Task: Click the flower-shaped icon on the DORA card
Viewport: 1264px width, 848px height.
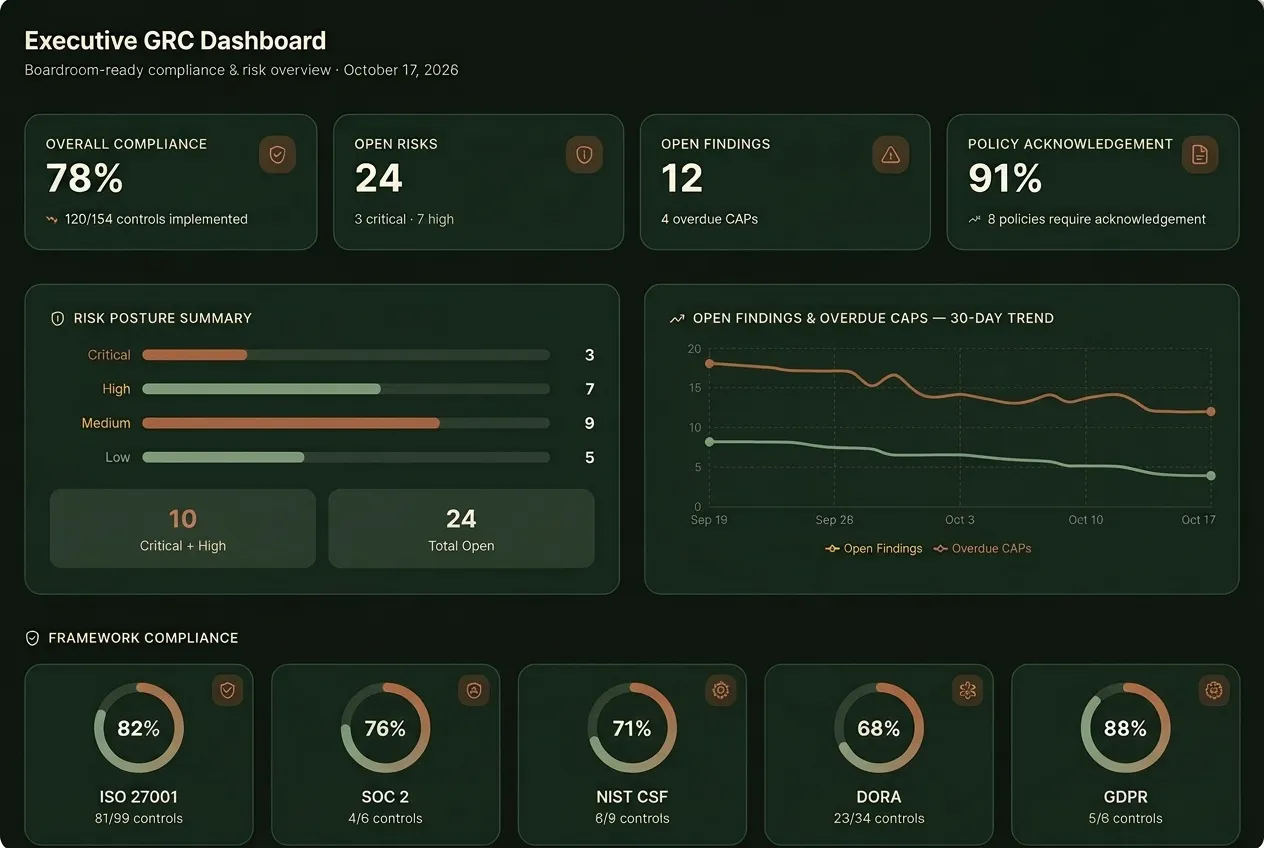Action: coord(967,690)
